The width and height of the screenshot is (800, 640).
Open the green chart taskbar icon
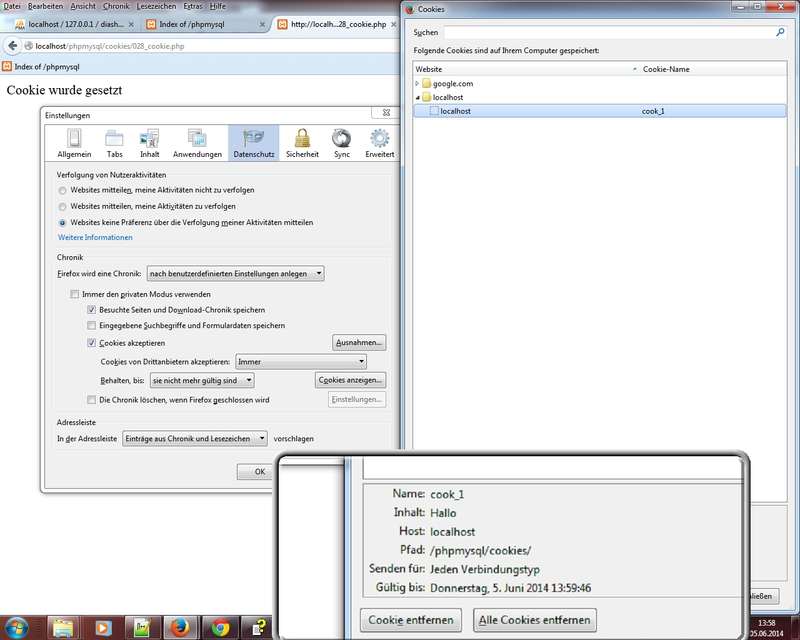[x=141, y=627]
